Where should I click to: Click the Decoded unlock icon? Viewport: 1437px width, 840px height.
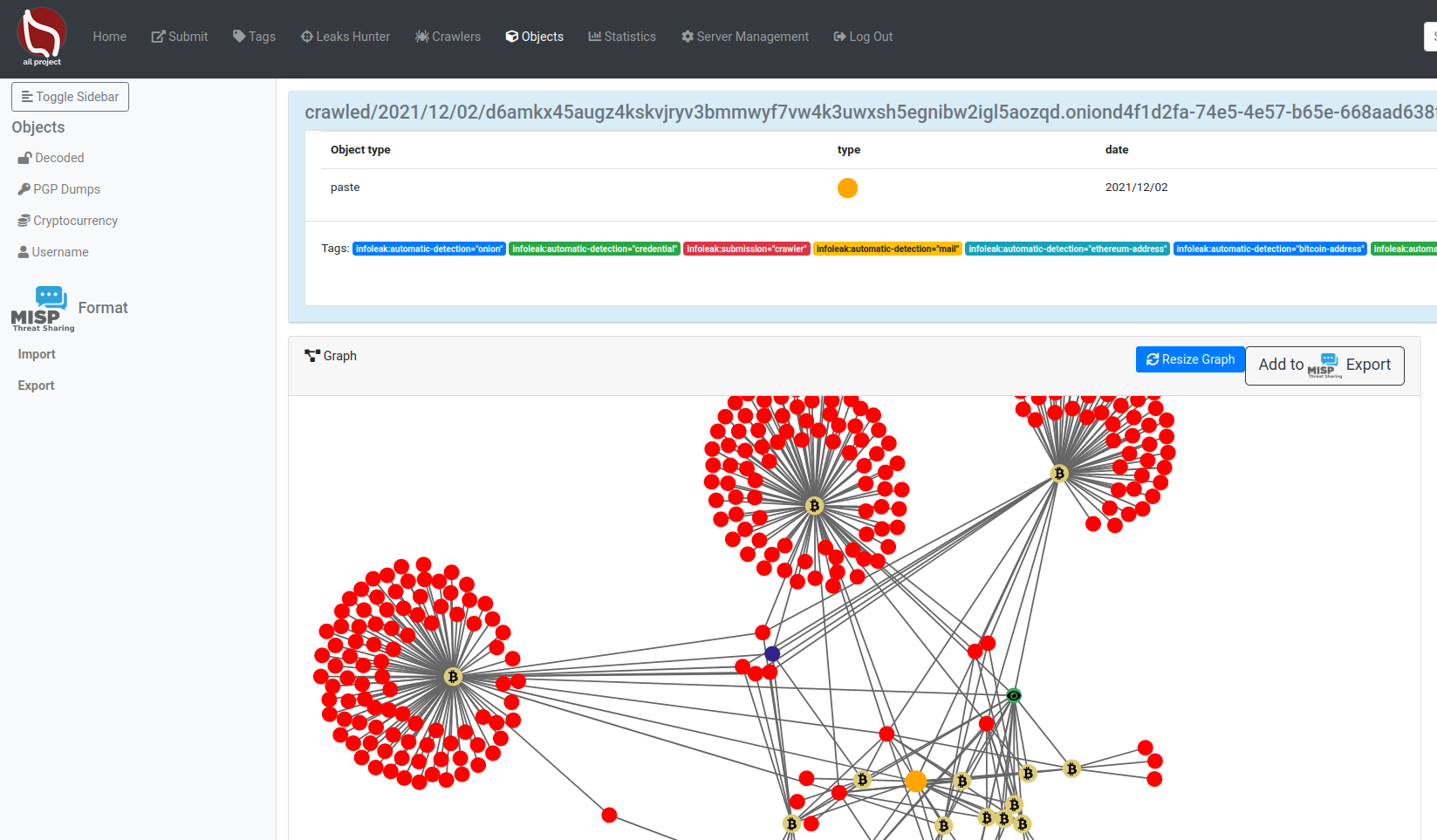(24, 158)
